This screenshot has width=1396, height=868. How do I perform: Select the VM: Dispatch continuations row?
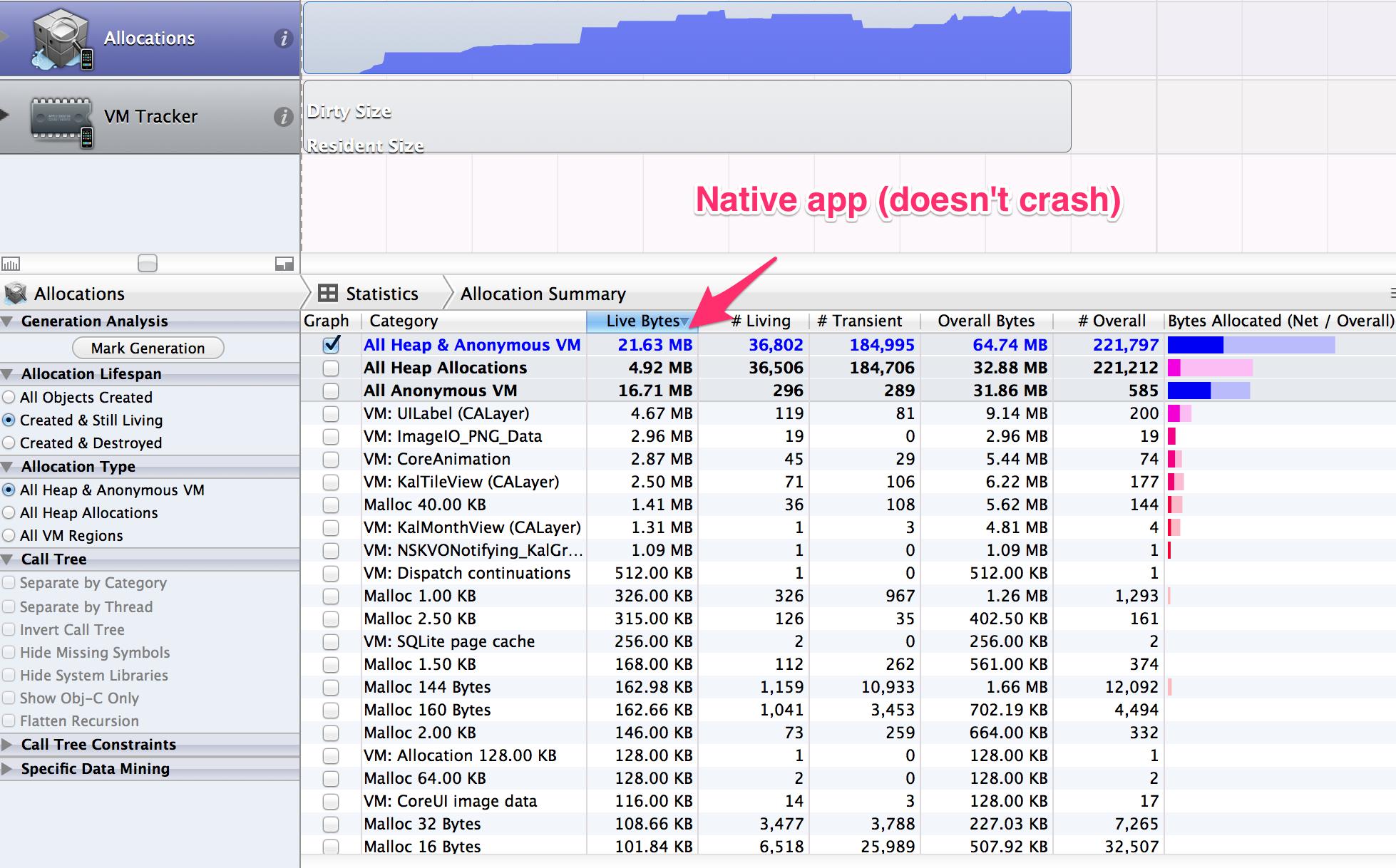[x=848, y=573]
